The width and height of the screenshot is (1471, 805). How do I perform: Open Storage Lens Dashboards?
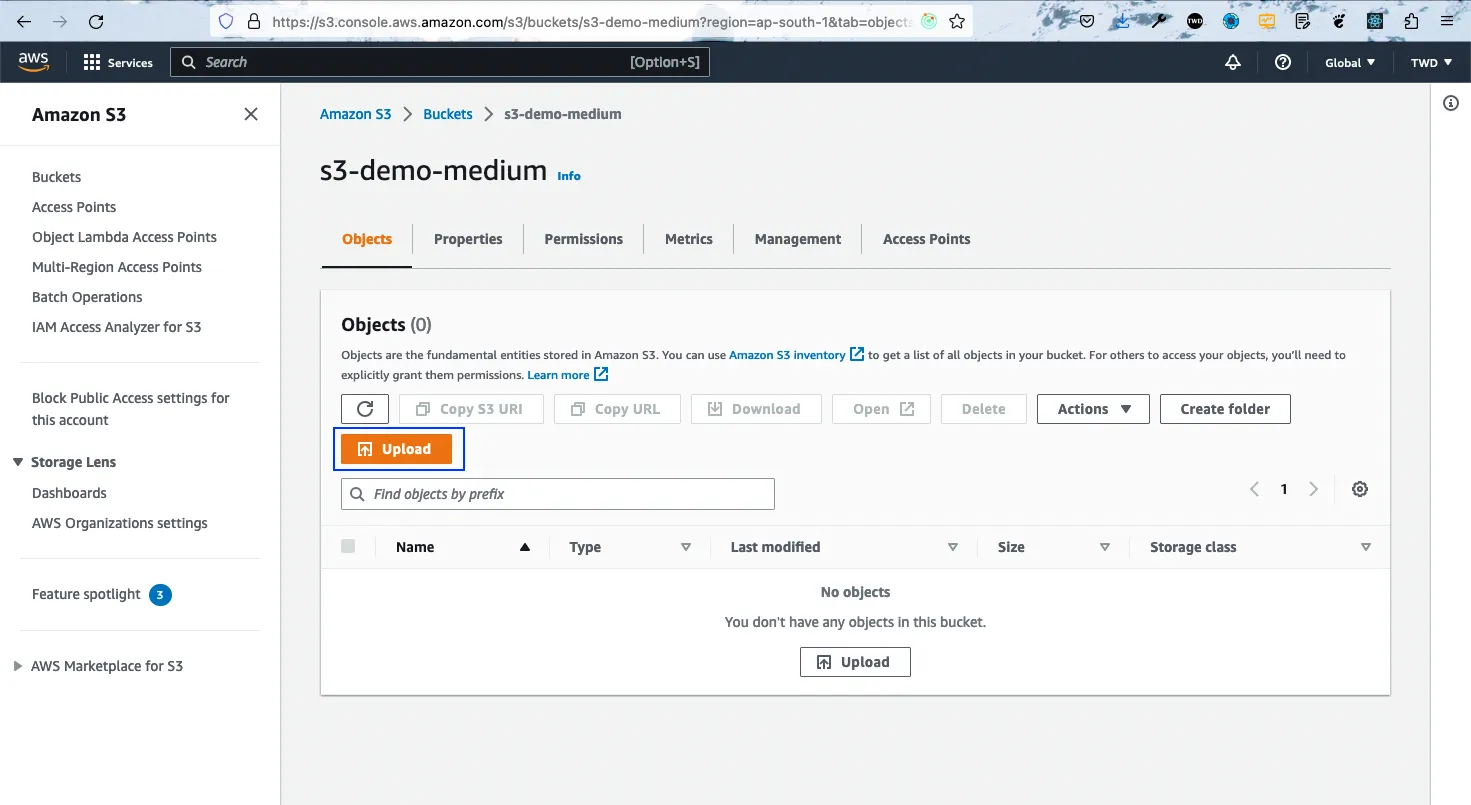coord(69,493)
